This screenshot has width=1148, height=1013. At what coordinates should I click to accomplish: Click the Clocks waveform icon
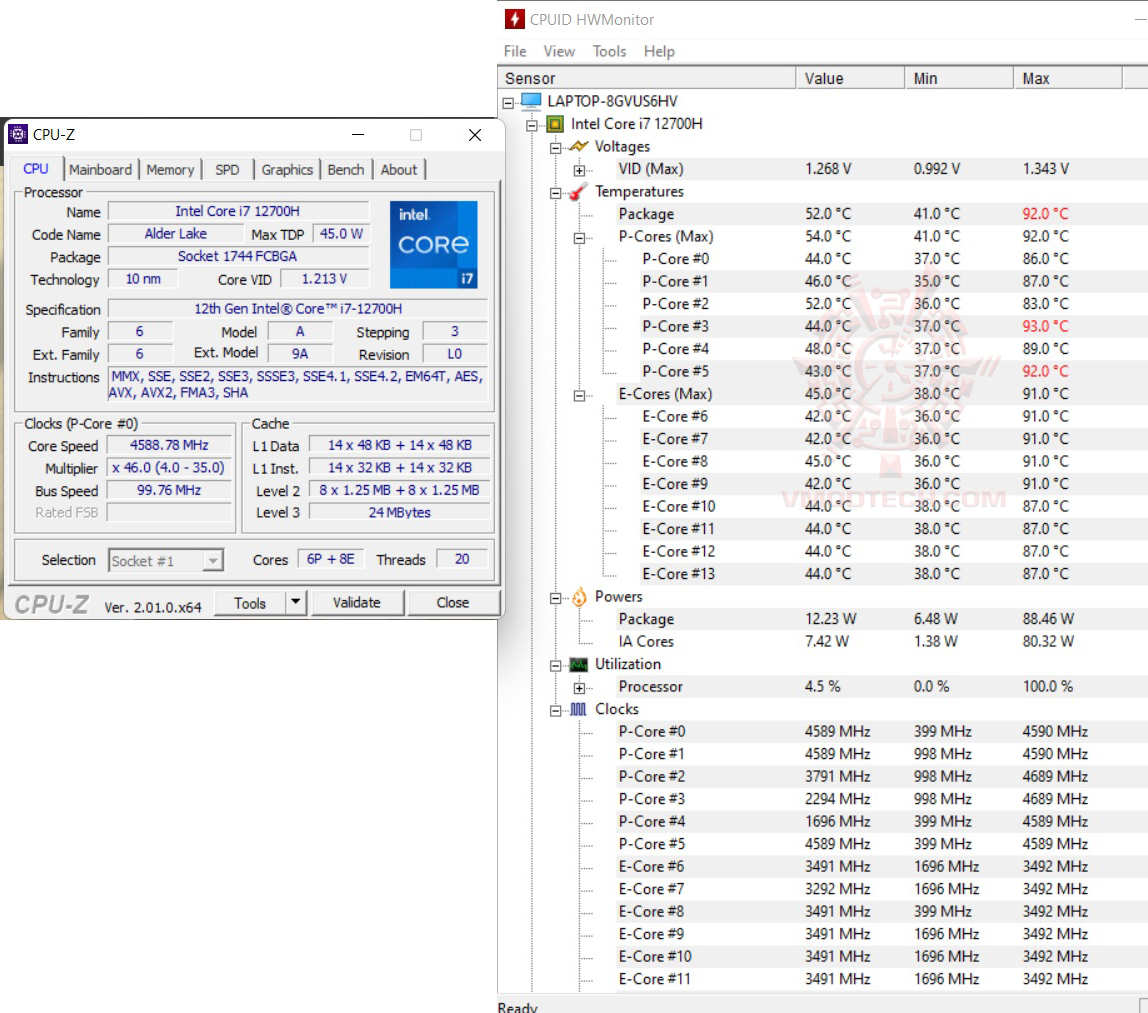578,709
